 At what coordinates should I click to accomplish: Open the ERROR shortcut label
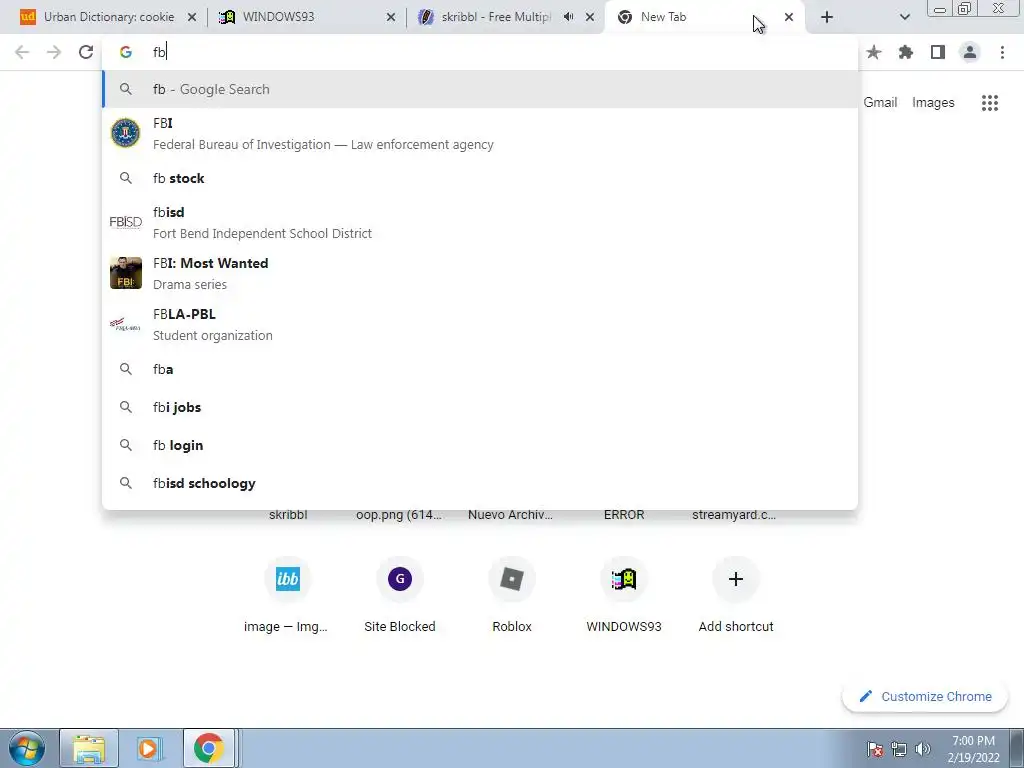pos(624,515)
